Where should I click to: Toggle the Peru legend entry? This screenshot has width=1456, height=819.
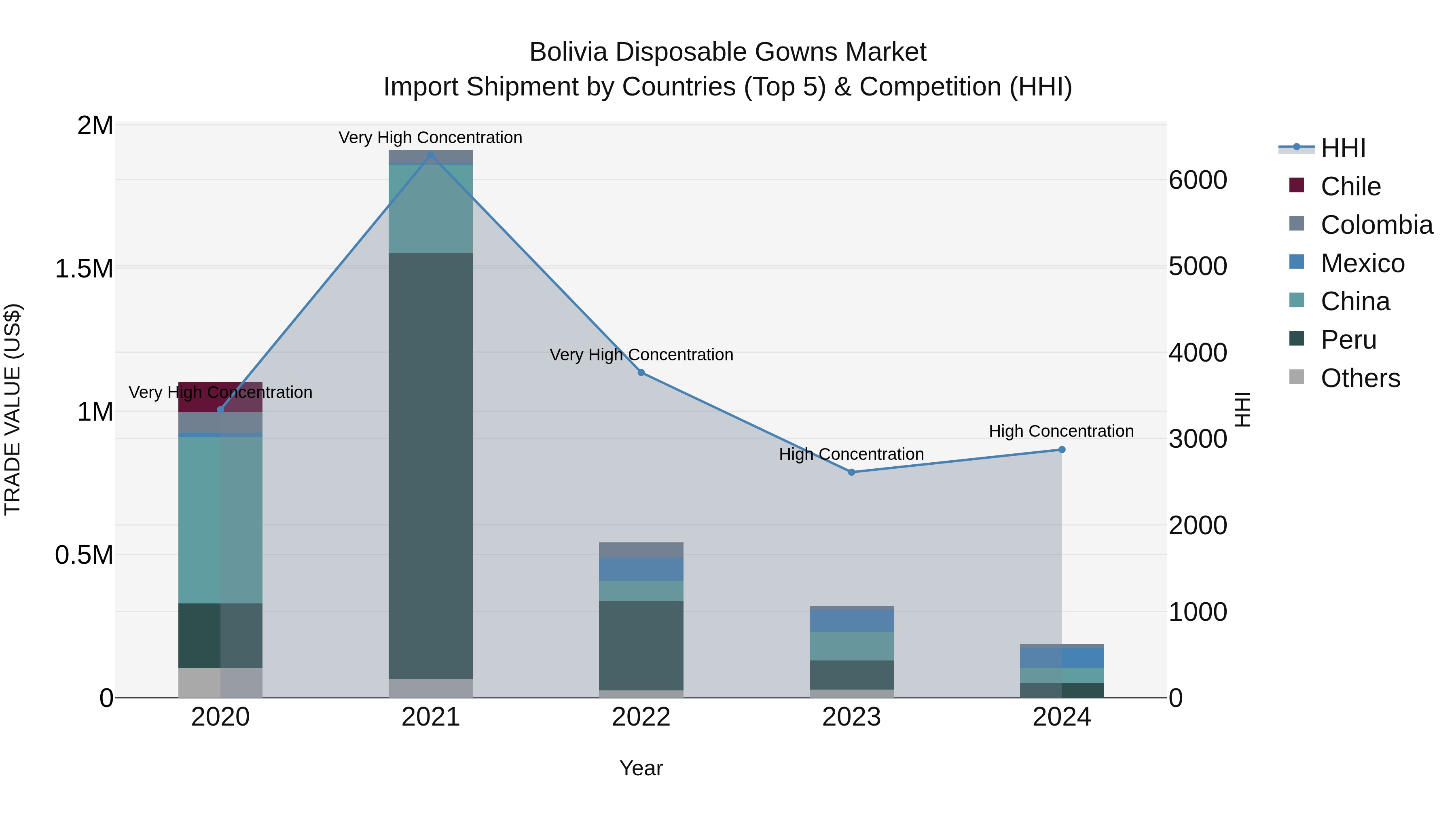1332,340
